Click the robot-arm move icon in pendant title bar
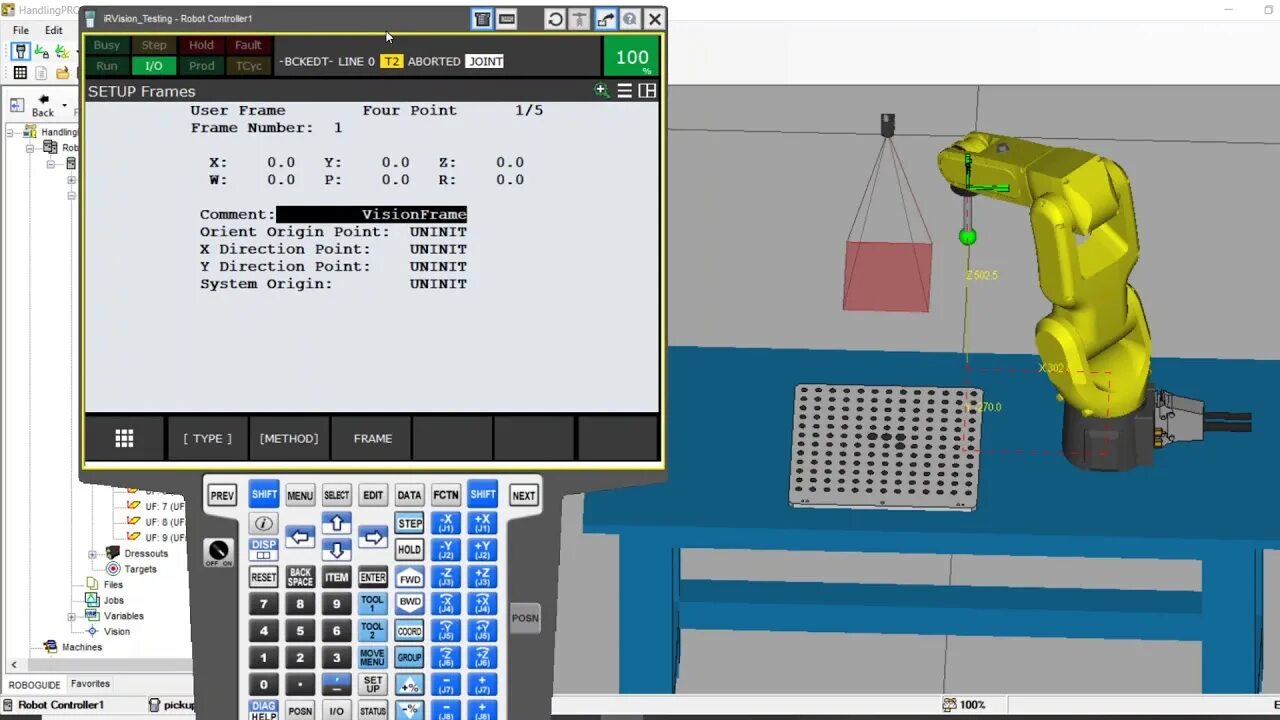This screenshot has height=720, width=1280. pos(605,19)
